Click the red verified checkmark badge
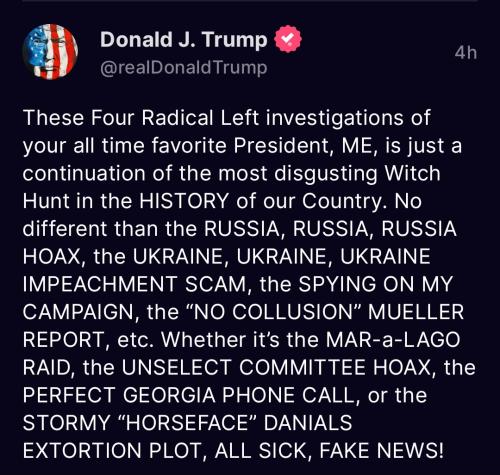Screen dimensions: 500x475 point(288,39)
